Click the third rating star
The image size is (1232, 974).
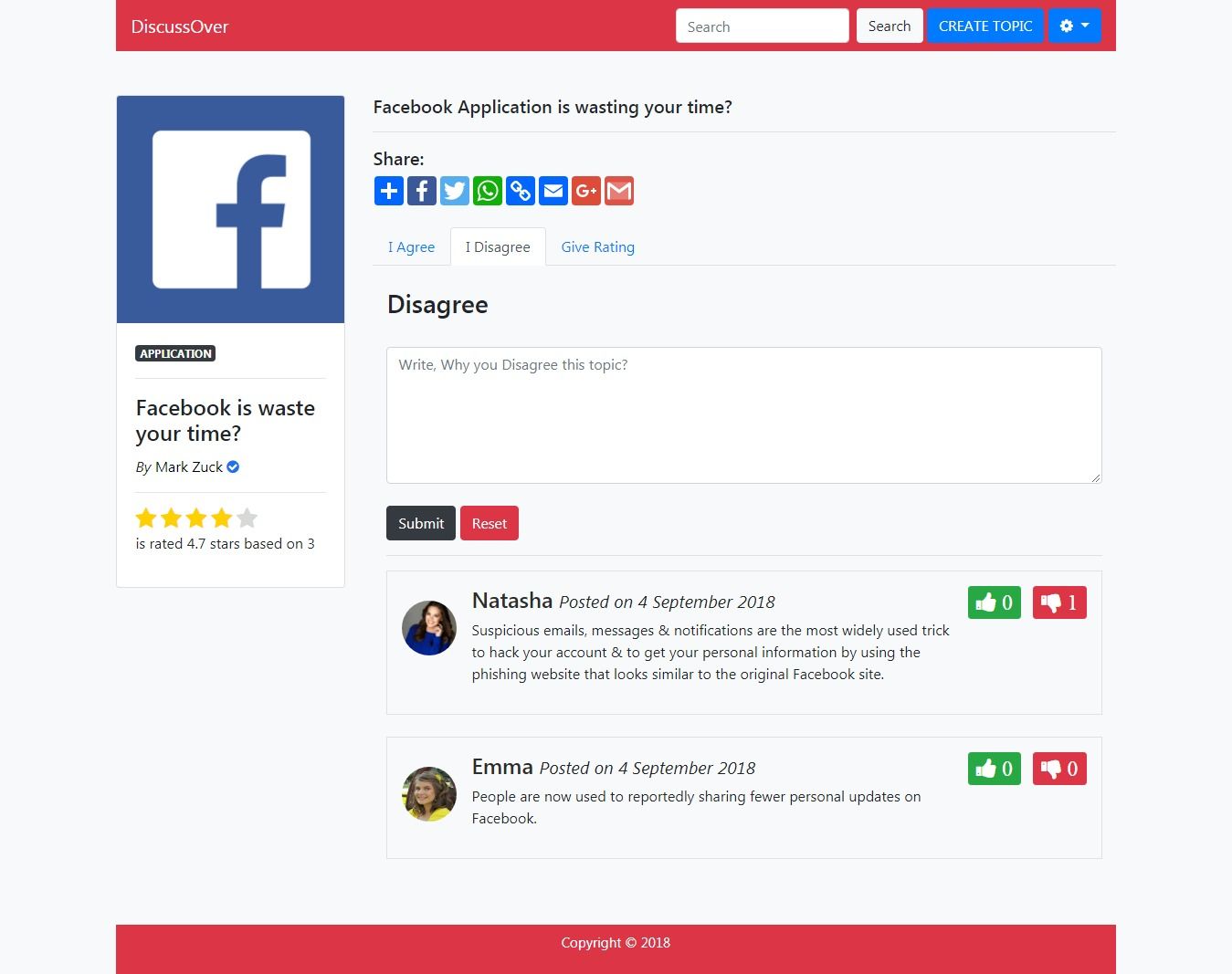196,518
